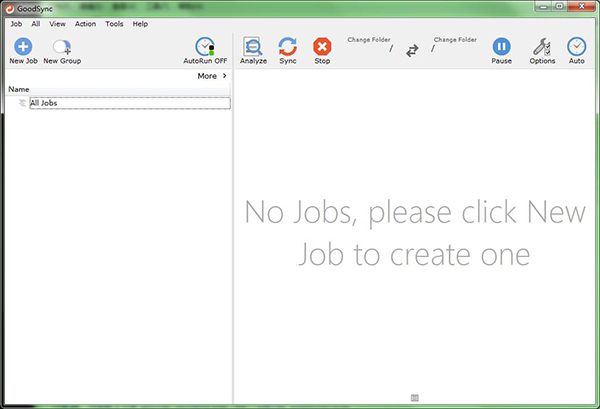Open the Job menu
This screenshot has height=409, width=600.
pos(16,24)
